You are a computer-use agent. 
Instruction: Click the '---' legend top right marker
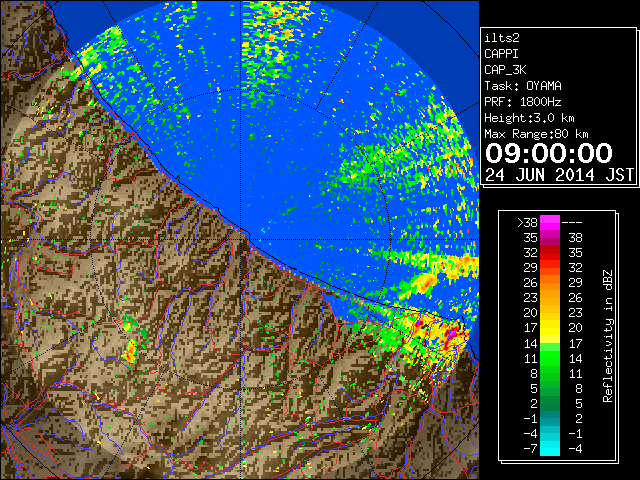(572, 223)
